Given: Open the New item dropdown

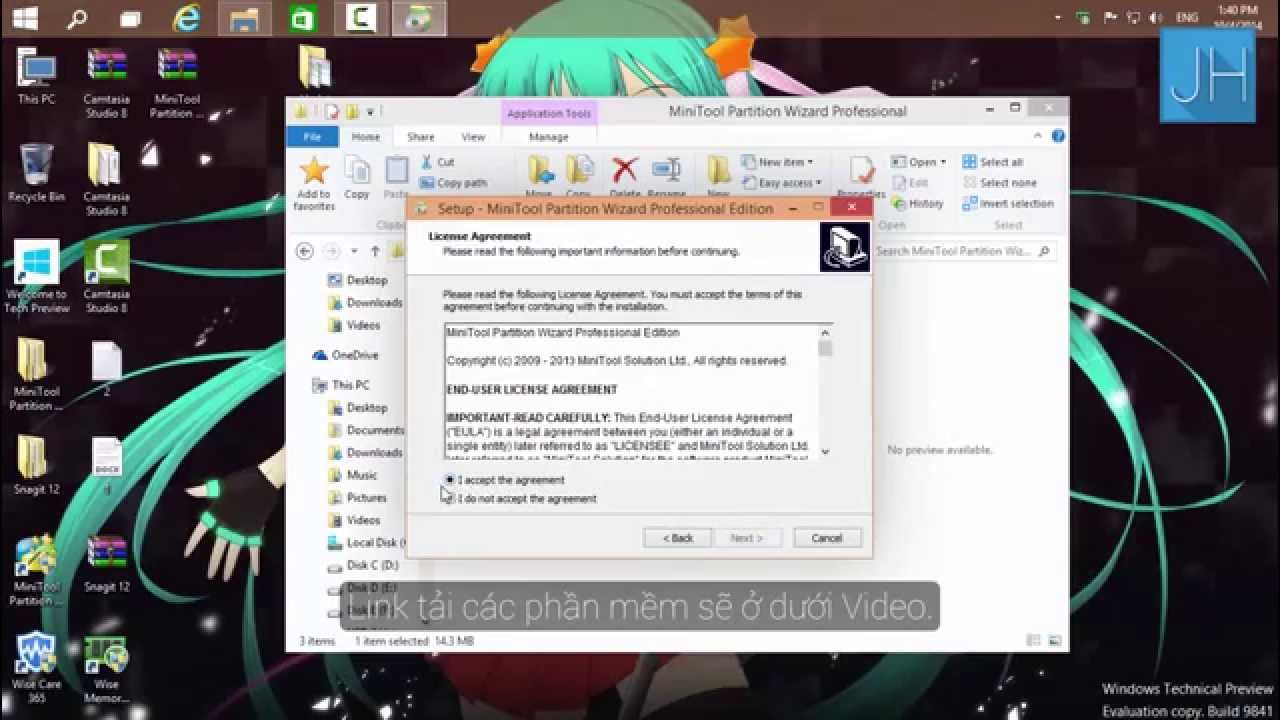Looking at the screenshot, I should coord(778,162).
